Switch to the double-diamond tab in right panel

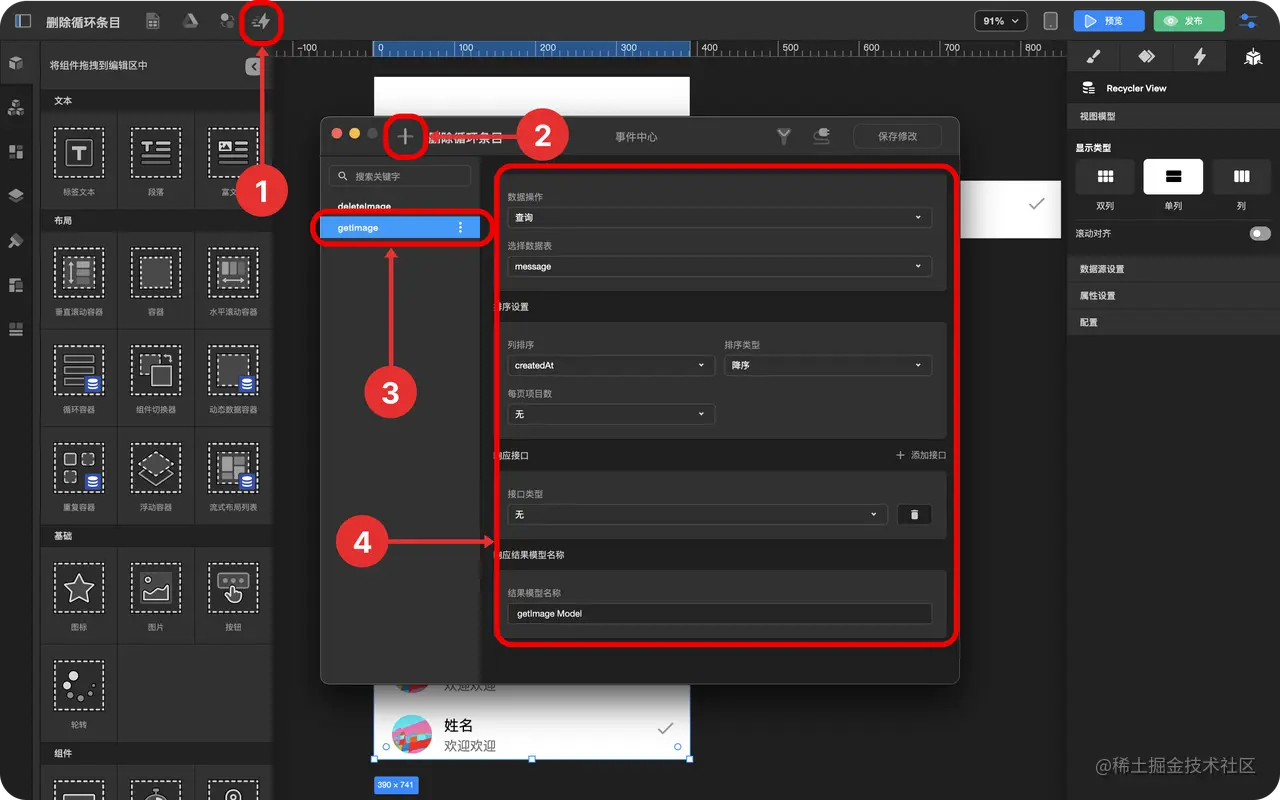pyautogui.click(x=1147, y=57)
